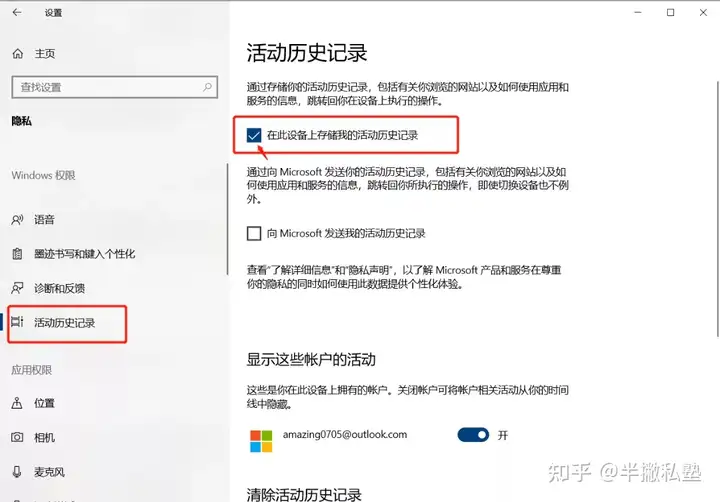Select the 语音 speech icon

pyautogui.click(x=17, y=220)
